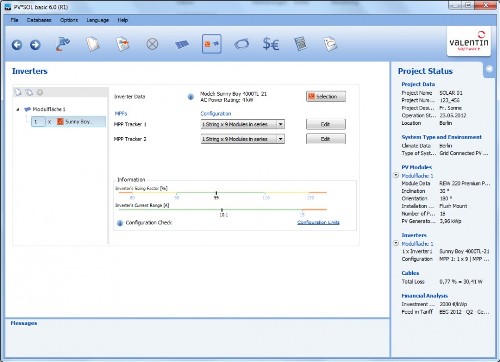Click the crossed-circle toolbar icon

coord(152,44)
